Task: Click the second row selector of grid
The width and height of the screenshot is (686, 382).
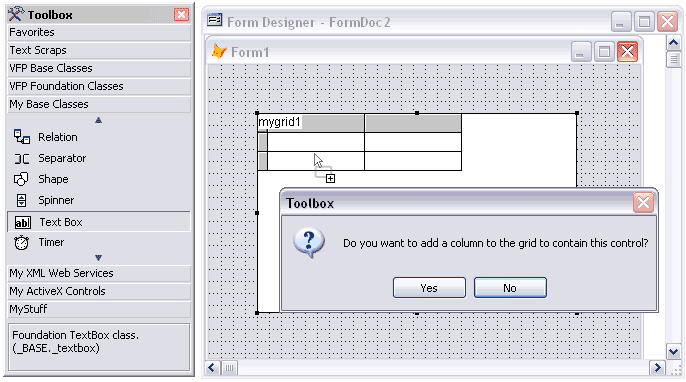Action: pyautogui.click(x=262, y=161)
